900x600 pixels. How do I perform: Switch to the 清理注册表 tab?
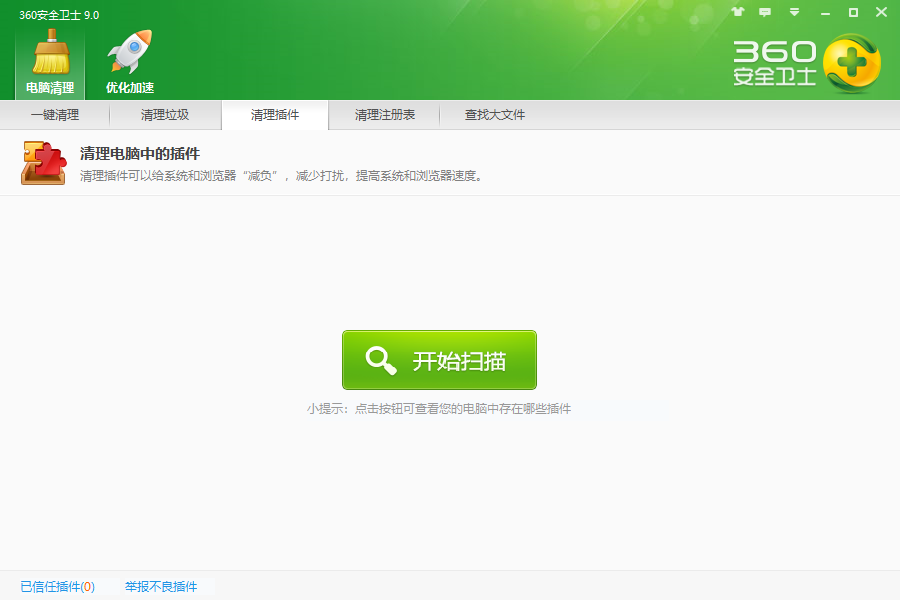[x=385, y=115]
